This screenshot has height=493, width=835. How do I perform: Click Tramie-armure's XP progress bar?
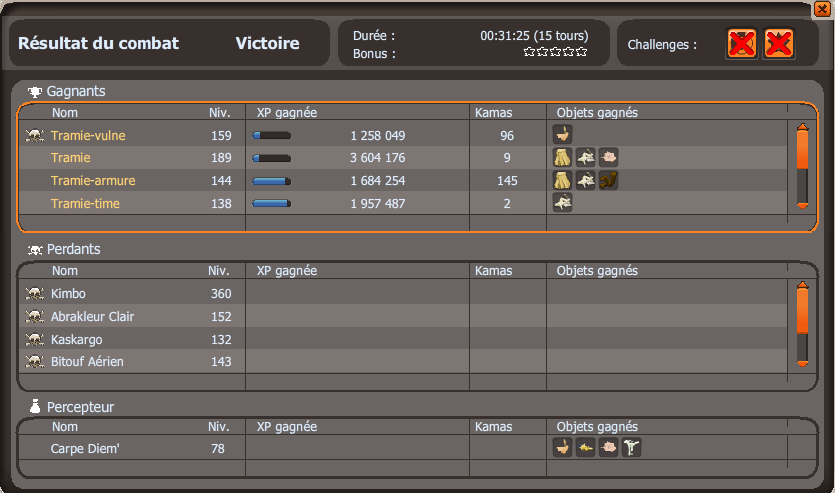click(x=272, y=181)
